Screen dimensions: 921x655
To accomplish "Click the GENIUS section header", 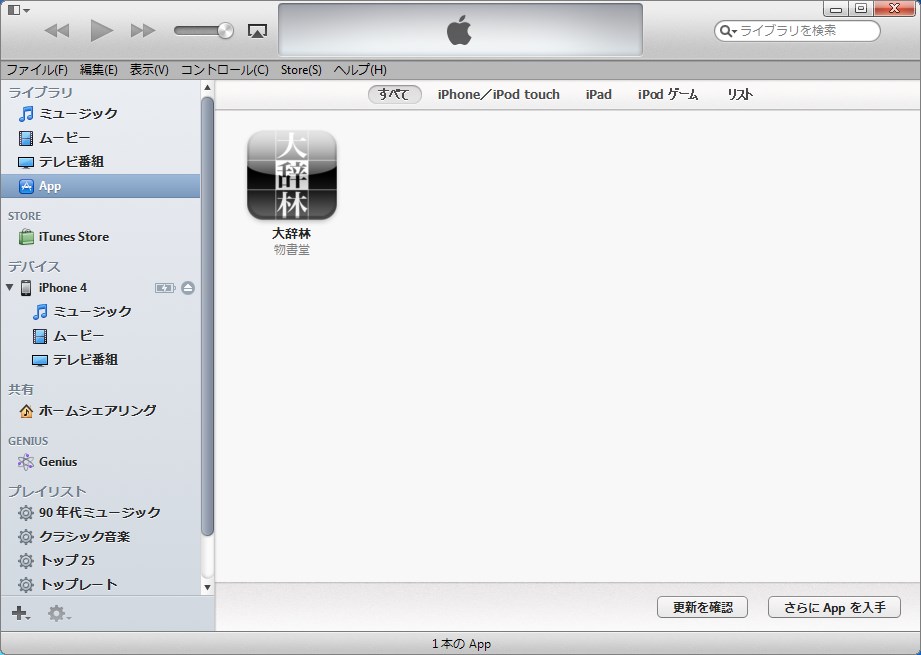I will pos(28,441).
